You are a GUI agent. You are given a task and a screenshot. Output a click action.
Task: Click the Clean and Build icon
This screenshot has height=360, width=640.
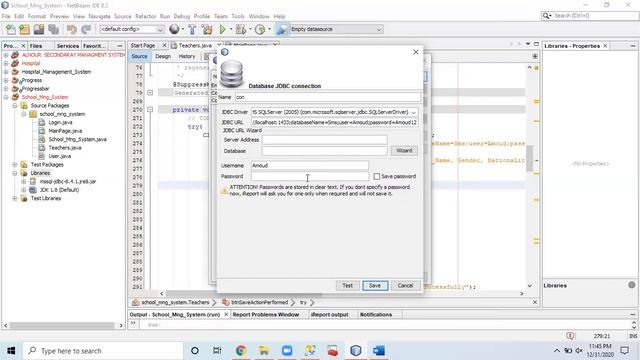(x=207, y=29)
